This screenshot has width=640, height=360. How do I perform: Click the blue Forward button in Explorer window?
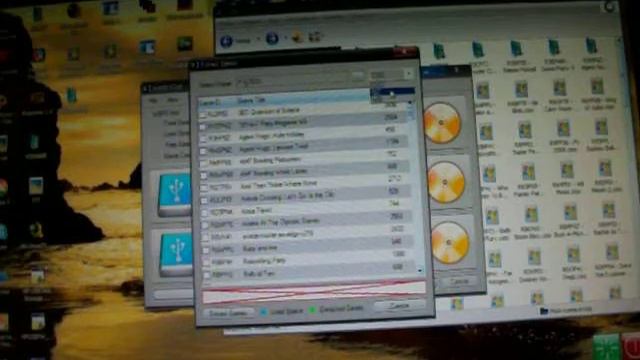click(272, 39)
